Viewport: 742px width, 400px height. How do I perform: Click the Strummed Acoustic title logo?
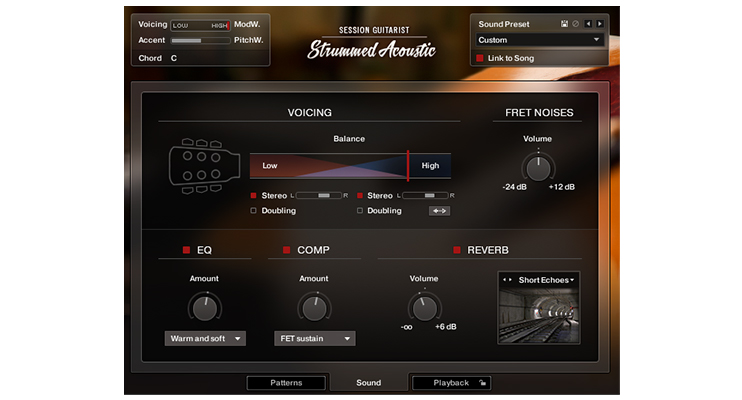click(x=371, y=49)
